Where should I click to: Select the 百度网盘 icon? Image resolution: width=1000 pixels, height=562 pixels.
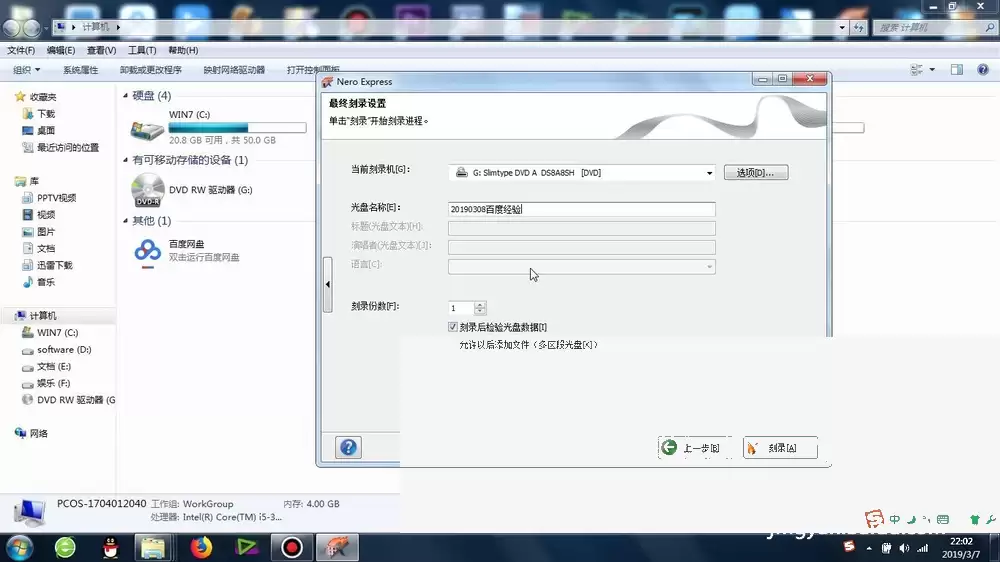point(148,251)
